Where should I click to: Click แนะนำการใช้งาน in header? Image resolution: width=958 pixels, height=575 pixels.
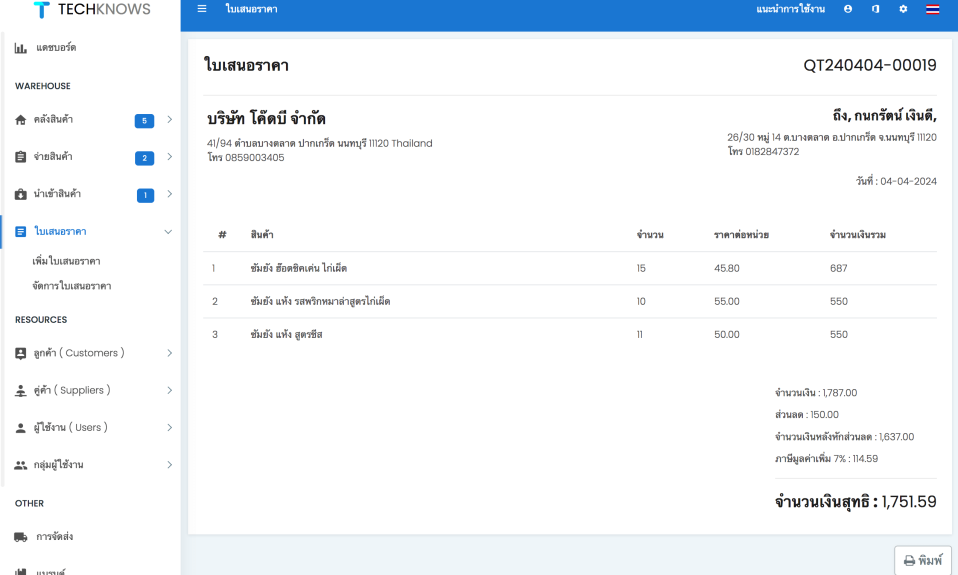(x=790, y=9)
